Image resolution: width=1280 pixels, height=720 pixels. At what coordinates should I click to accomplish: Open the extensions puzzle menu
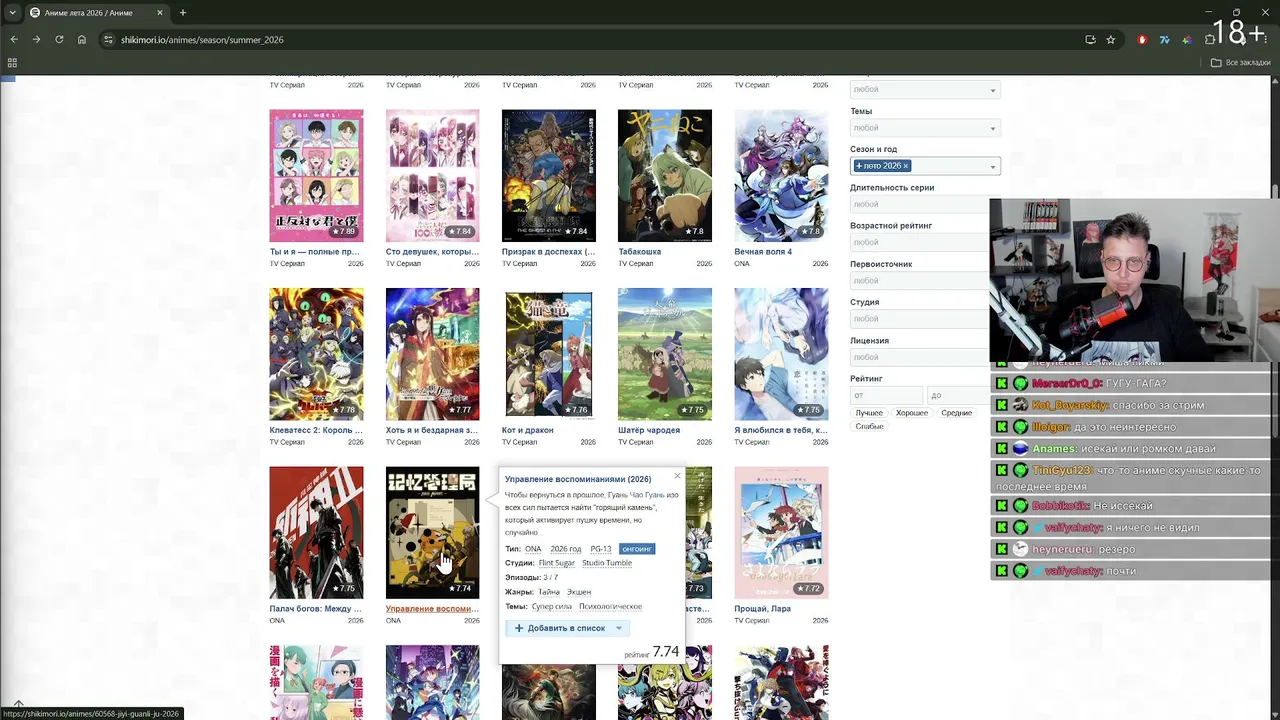click(x=1210, y=40)
